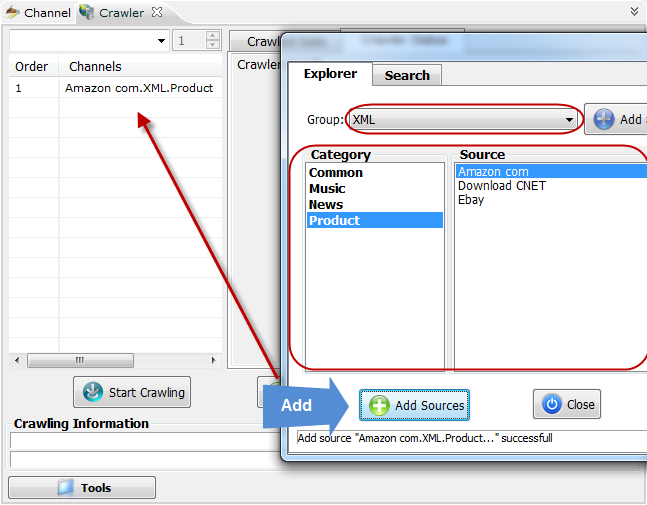The height and width of the screenshot is (505, 647).
Task: Click the Crawler tab globe icon
Action: (x=87, y=12)
